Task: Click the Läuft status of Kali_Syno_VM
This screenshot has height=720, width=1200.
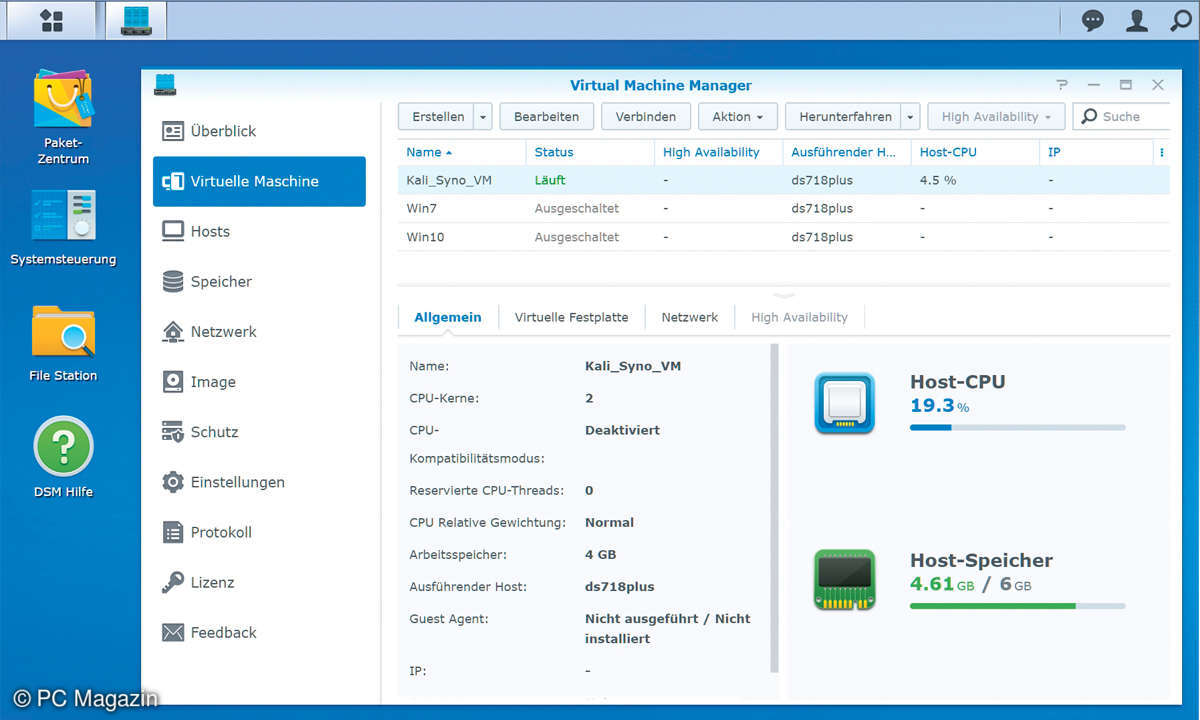Action: coord(550,180)
